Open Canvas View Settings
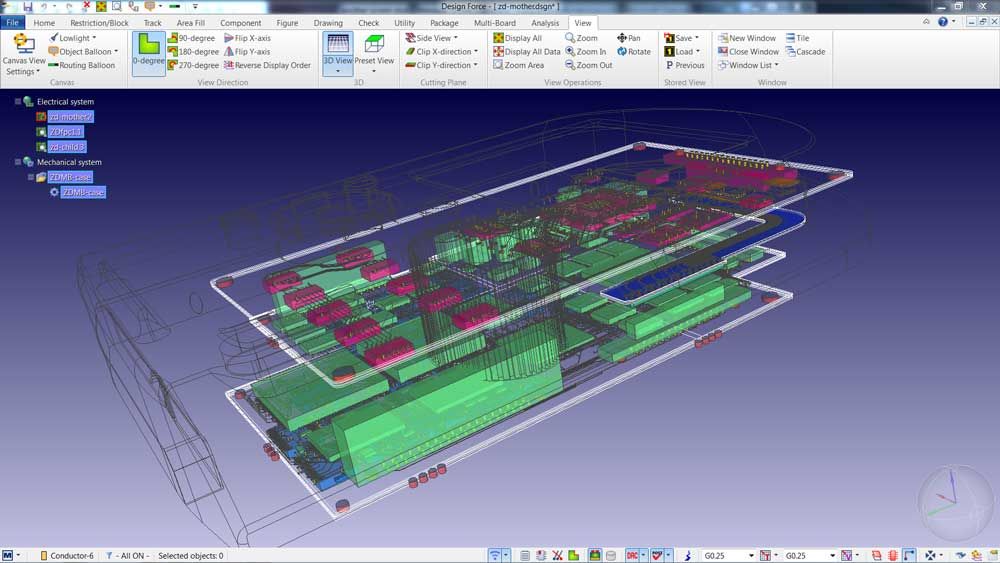1000x563 pixels. pos(24,54)
